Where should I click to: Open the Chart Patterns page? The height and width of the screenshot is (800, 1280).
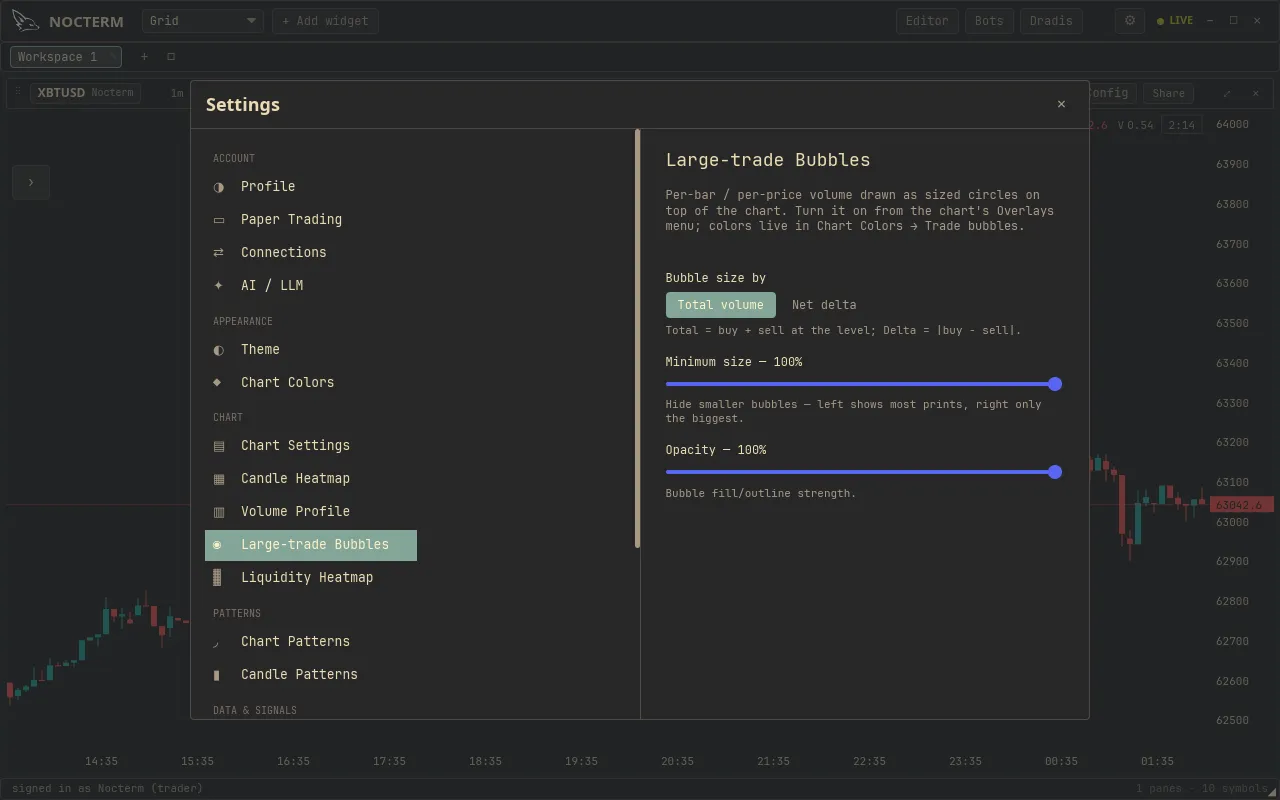point(311,642)
